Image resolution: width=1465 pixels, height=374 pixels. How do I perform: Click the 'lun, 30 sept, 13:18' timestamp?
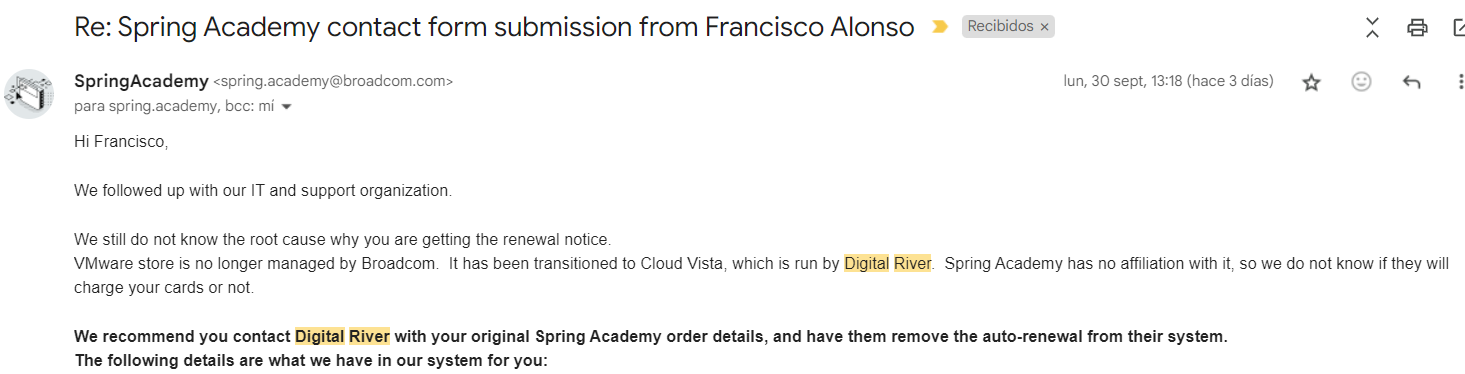click(1123, 81)
